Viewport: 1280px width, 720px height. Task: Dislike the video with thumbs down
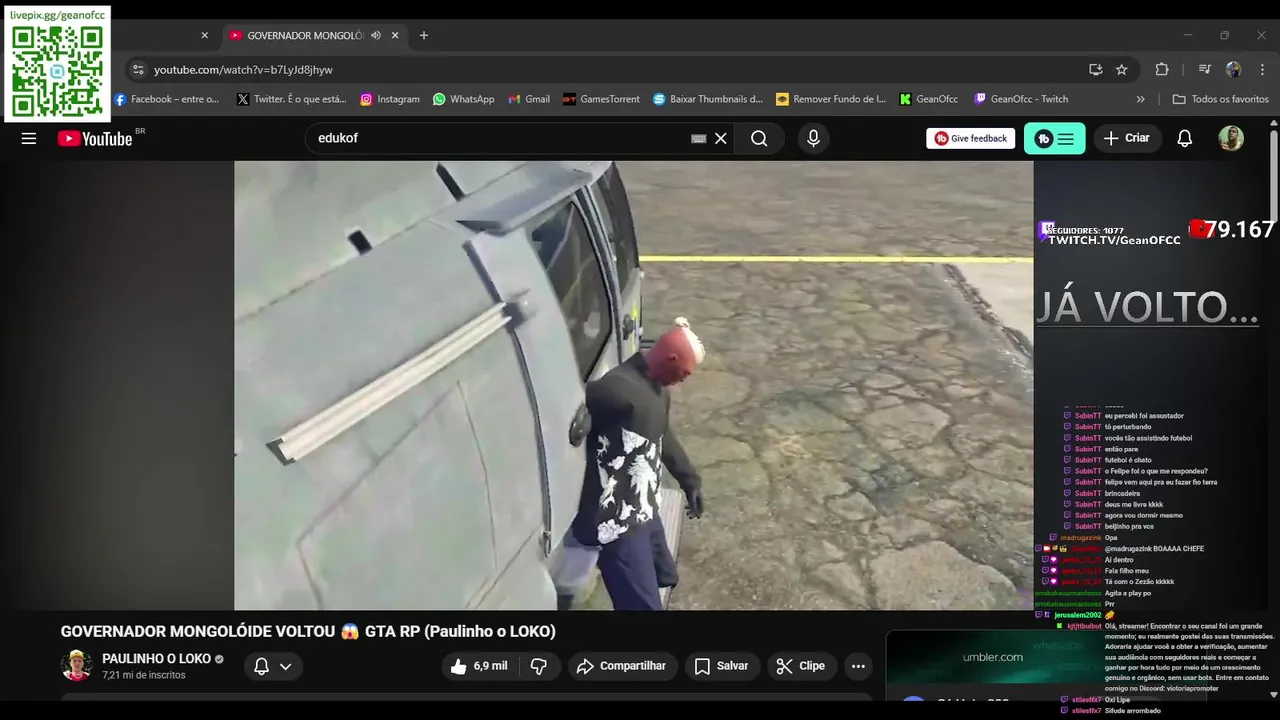tap(539, 666)
